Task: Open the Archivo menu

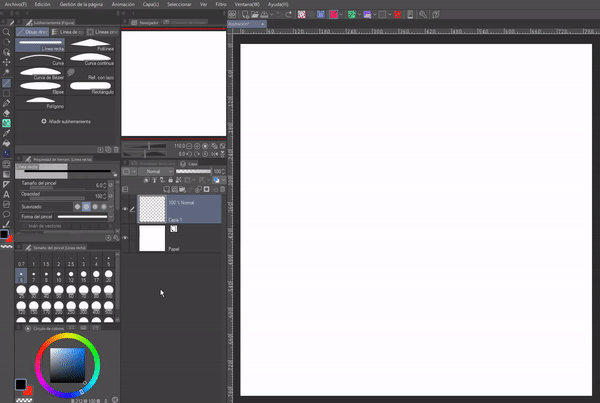Action: [x=14, y=4]
